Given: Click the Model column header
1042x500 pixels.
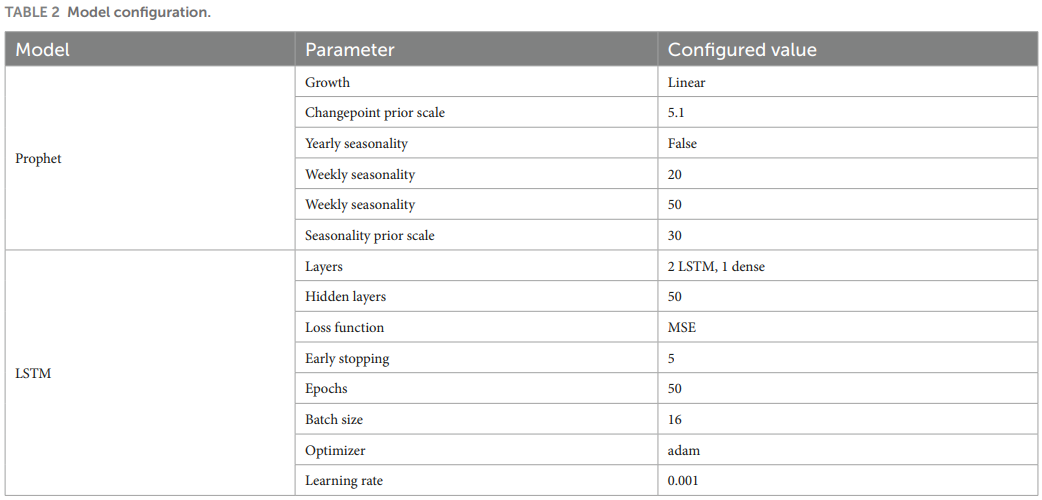Looking at the screenshot, I should pos(150,50).
